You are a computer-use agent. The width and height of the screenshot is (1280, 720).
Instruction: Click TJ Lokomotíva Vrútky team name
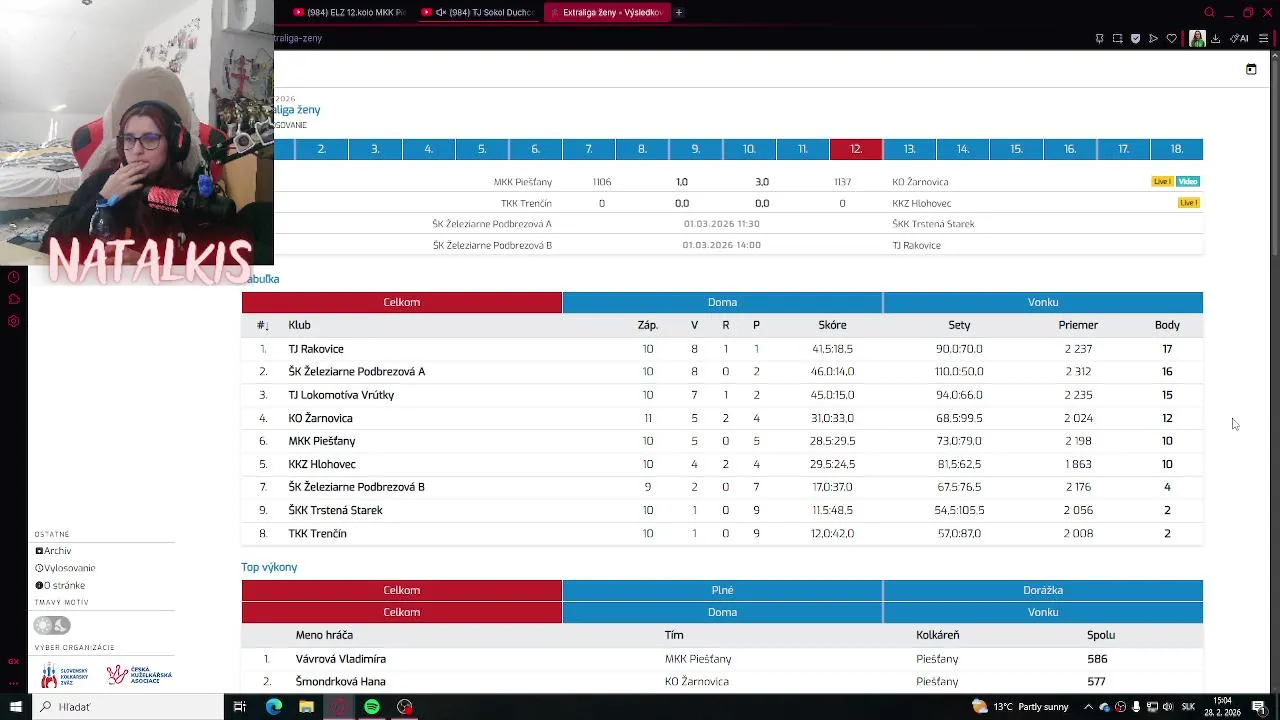tap(341, 395)
